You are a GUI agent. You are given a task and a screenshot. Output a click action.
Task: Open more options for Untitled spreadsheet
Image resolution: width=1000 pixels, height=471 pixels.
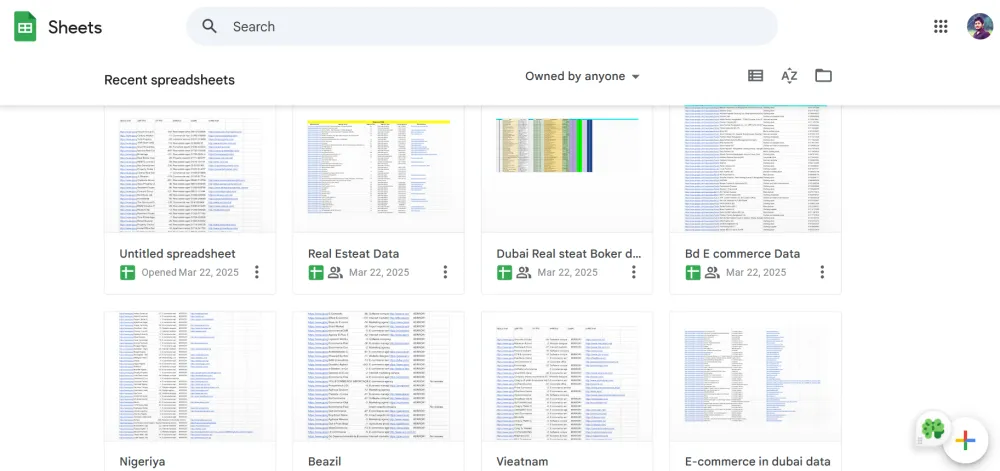[x=257, y=272]
